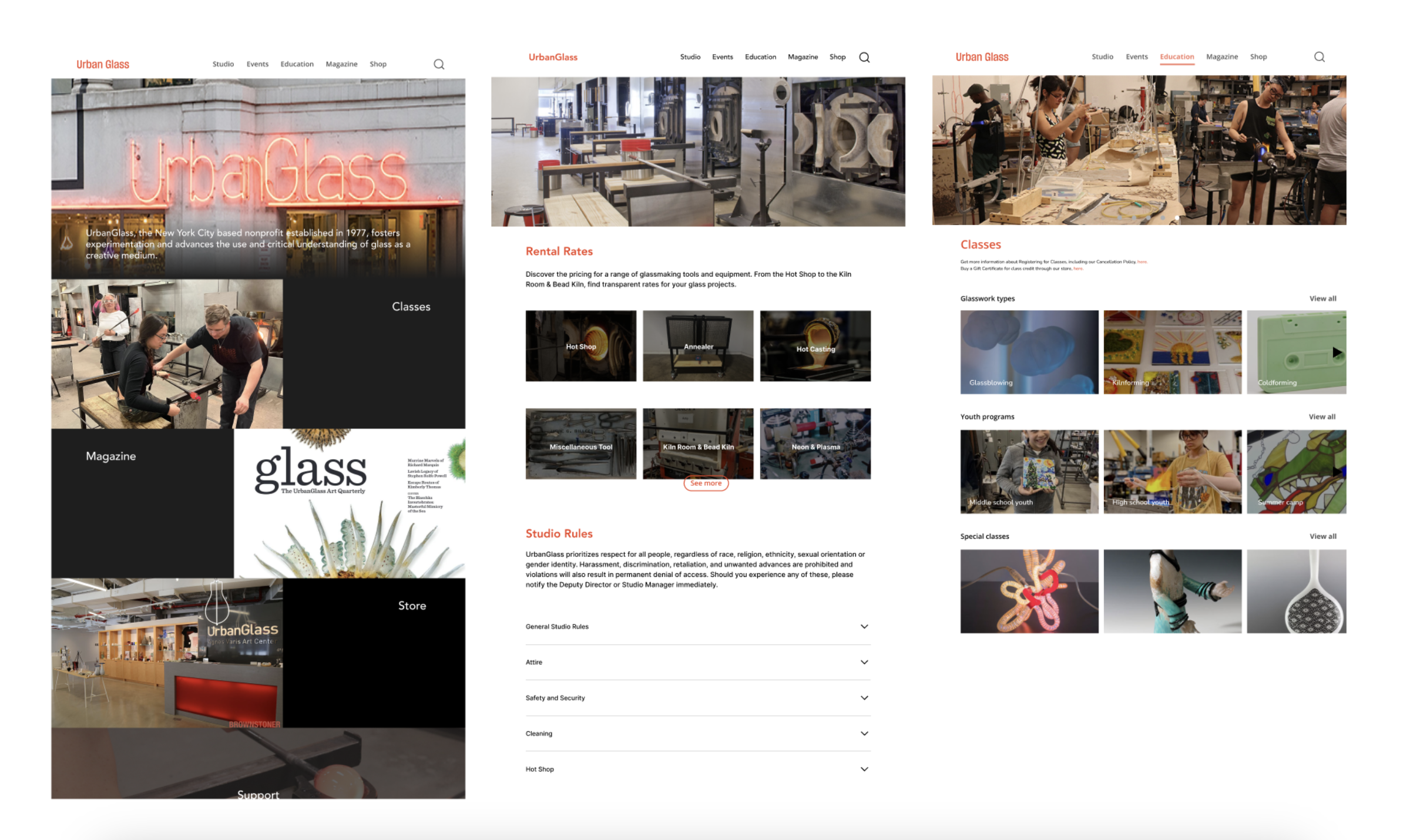Expand General Studio Rules accordion
The width and height of the screenshot is (1410, 840).
click(x=864, y=626)
